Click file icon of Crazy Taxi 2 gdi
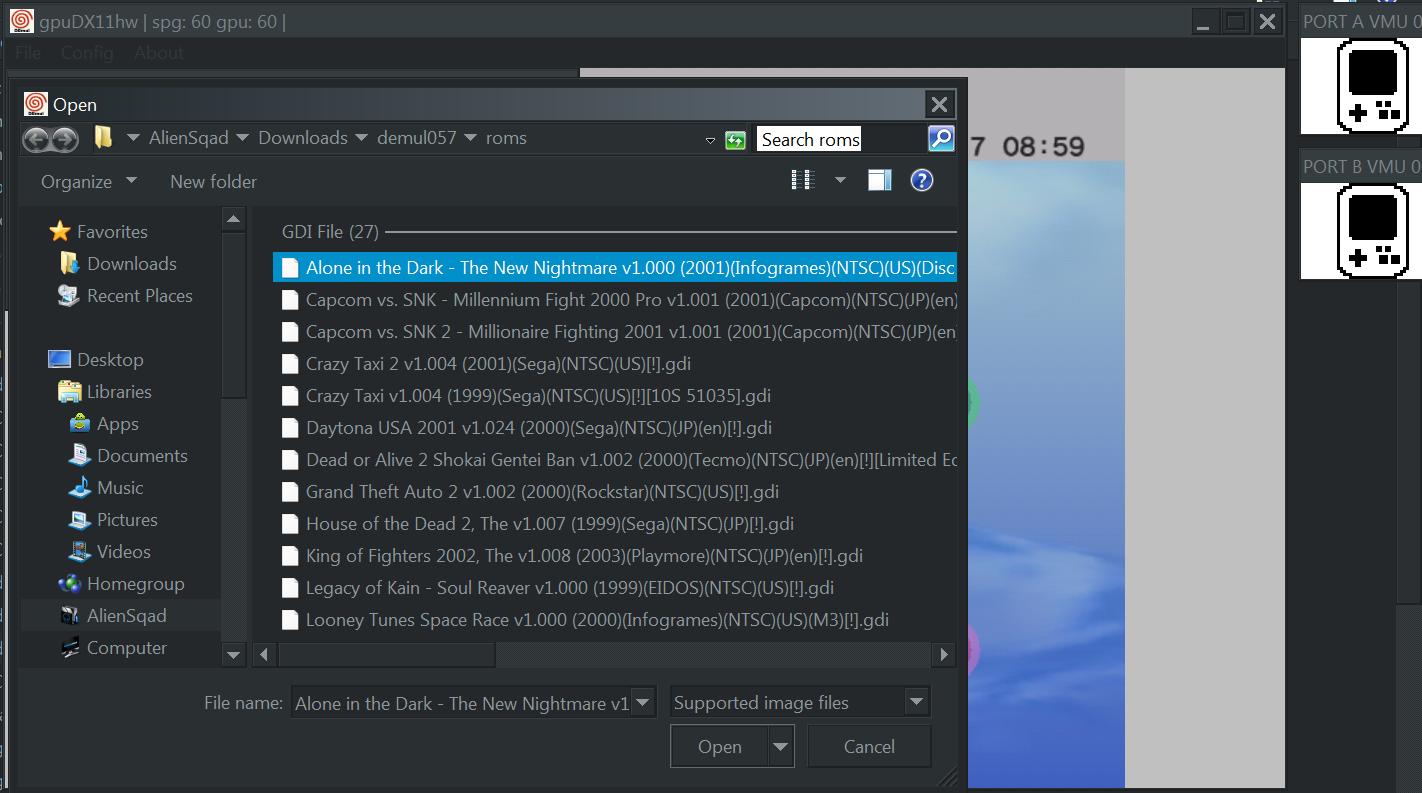 click(290, 363)
